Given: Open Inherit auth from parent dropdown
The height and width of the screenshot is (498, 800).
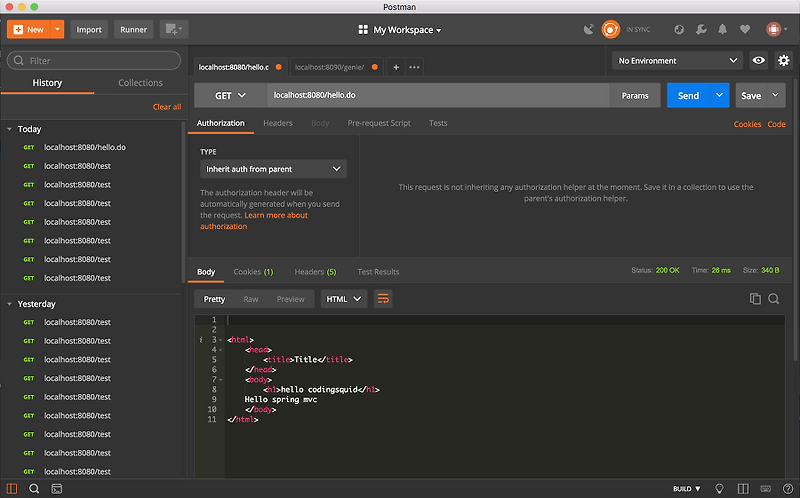Looking at the screenshot, I should coord(273,169).
